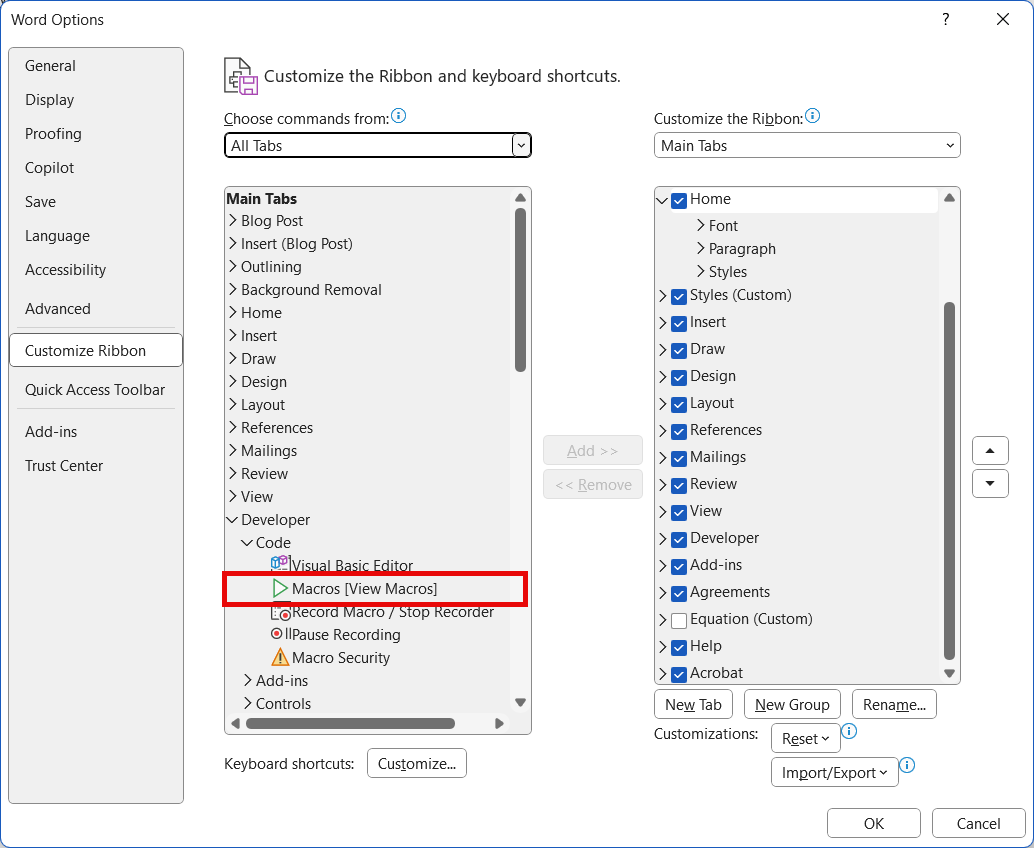The height and width of the screenshot is (848, 1034).
Task: Open the Import/Export dropdown
Action: click(x=834, y=772)
